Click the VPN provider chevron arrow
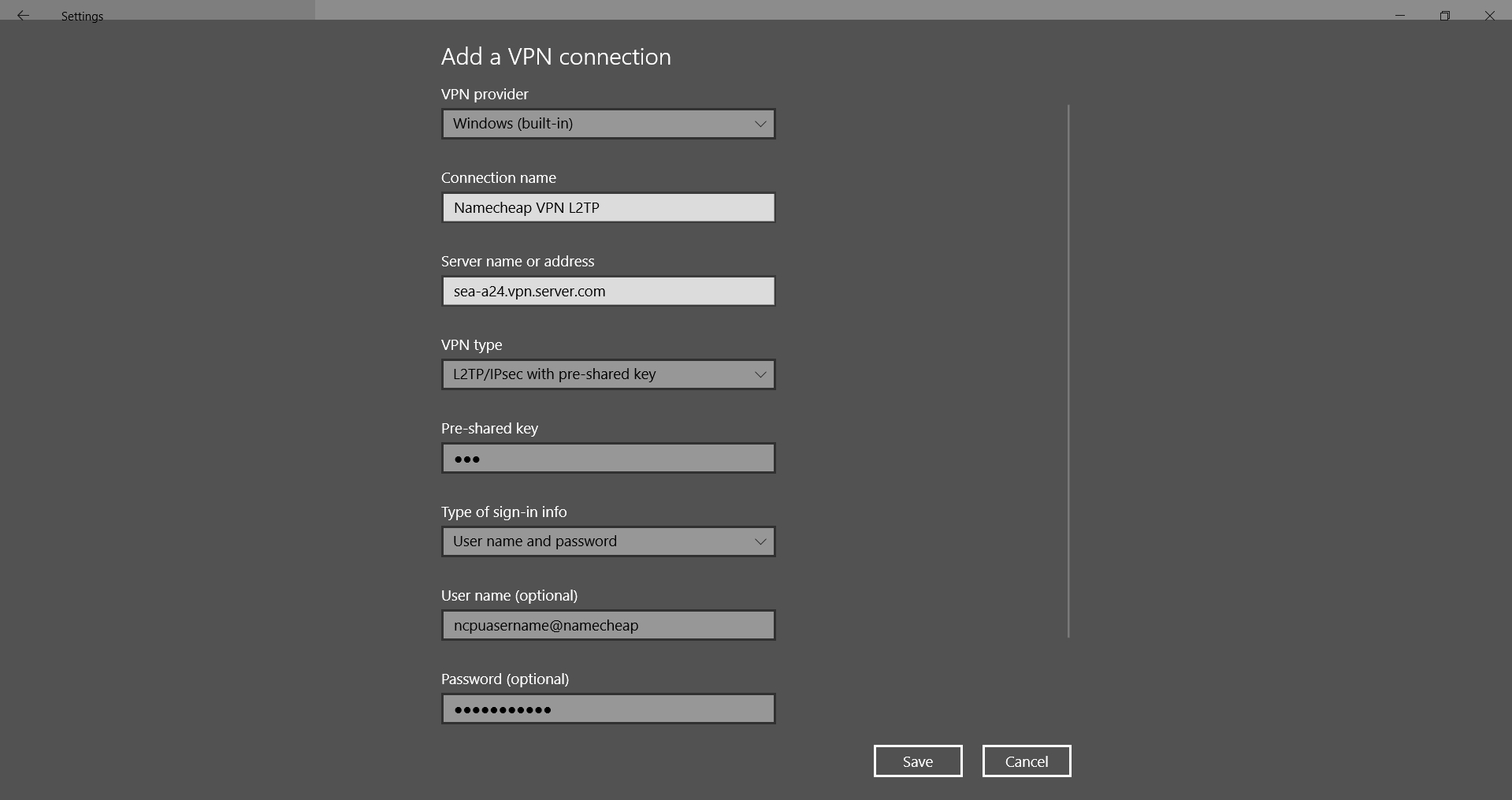Screen dimensions: 1512x800 click(760, 124)
